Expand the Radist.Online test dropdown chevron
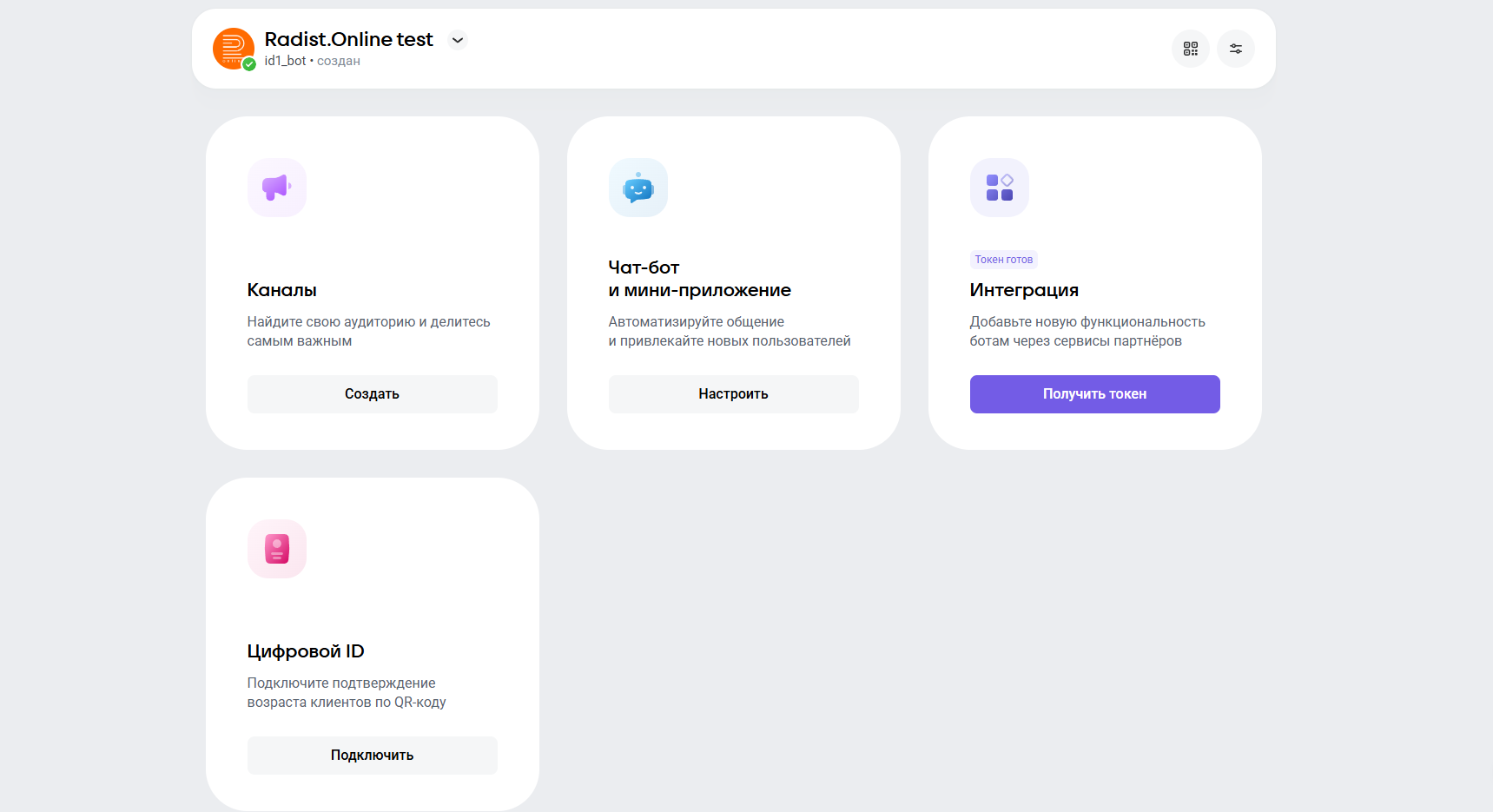This screenshot has width=1493, height=812. pos(458,40)
